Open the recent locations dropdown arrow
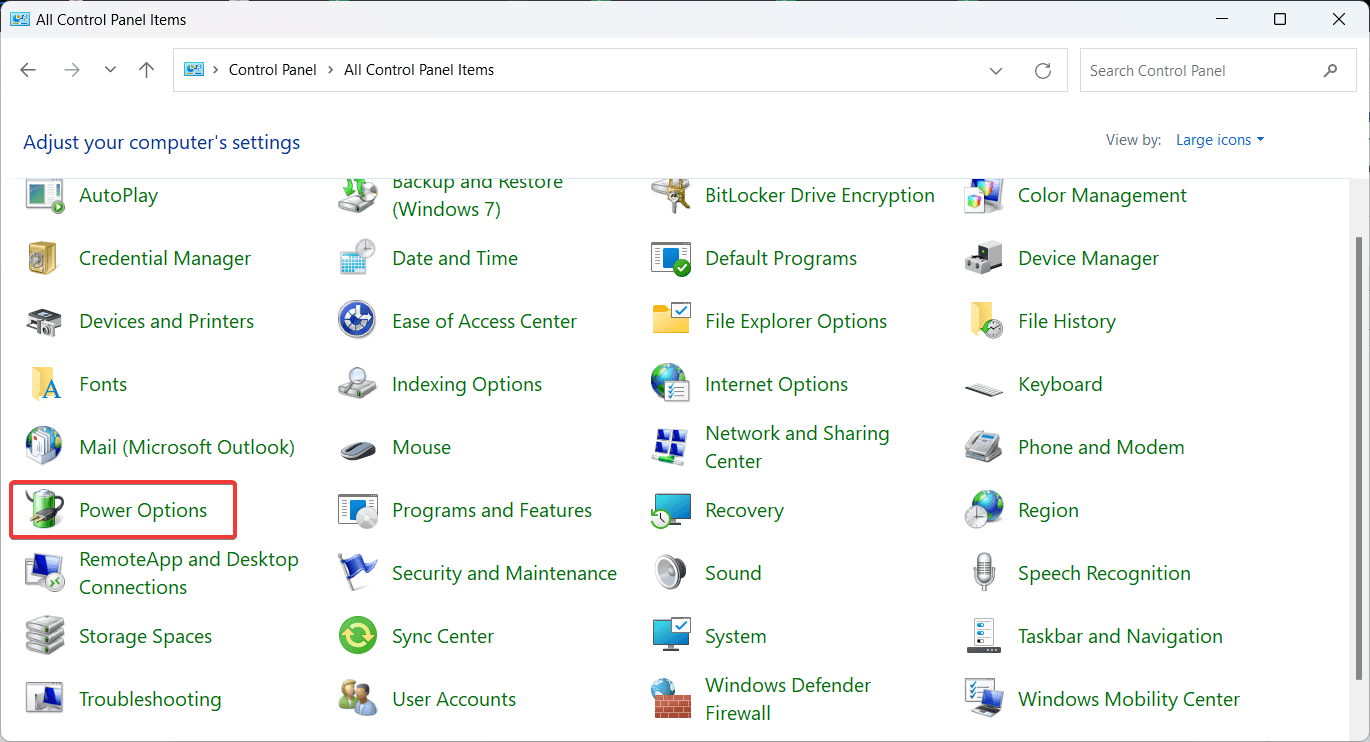The height and width of the screenshot is (742, 1370). click(x=110, y=70)
